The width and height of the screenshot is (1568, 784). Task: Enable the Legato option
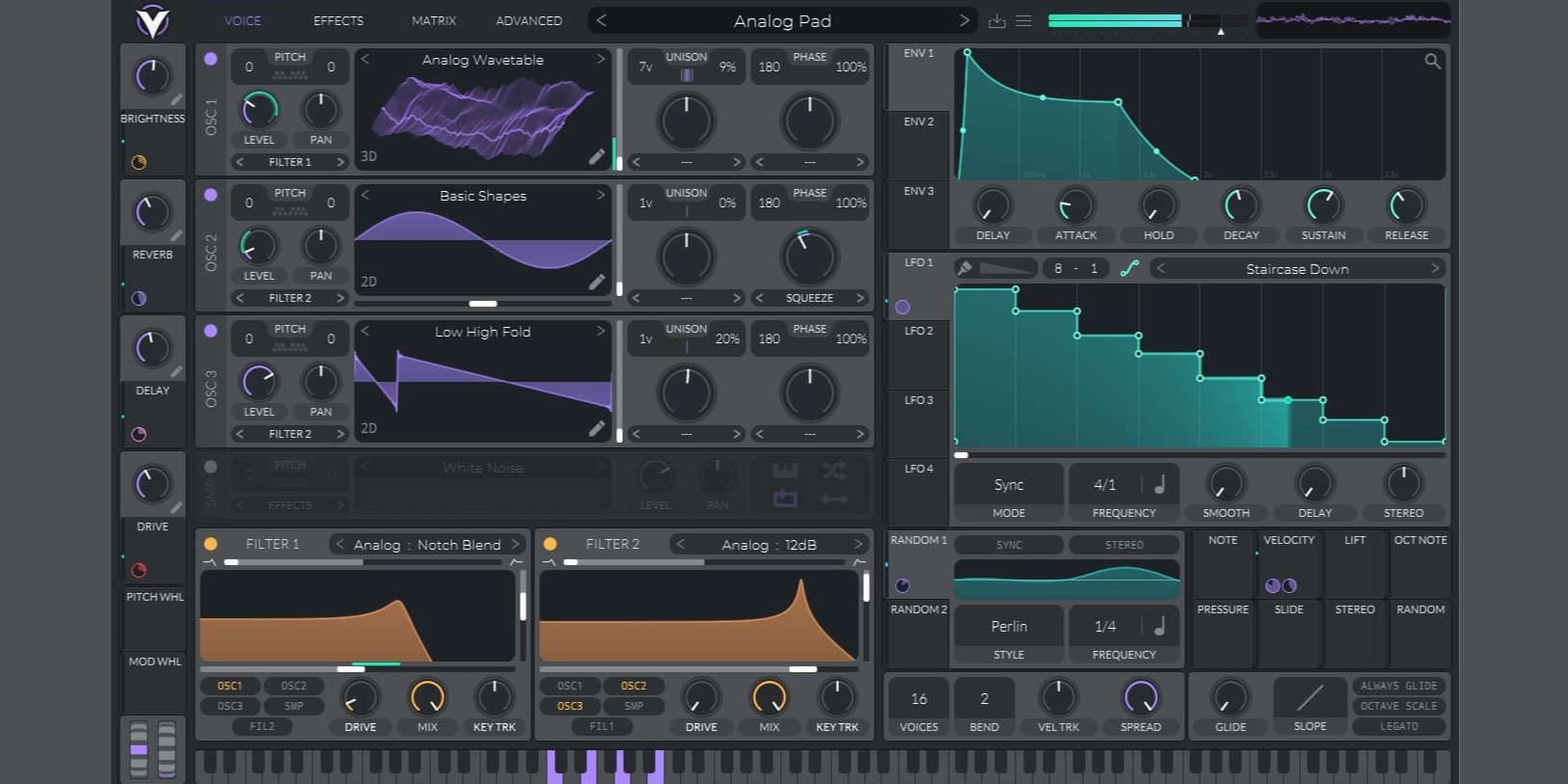pos(1398,726)
